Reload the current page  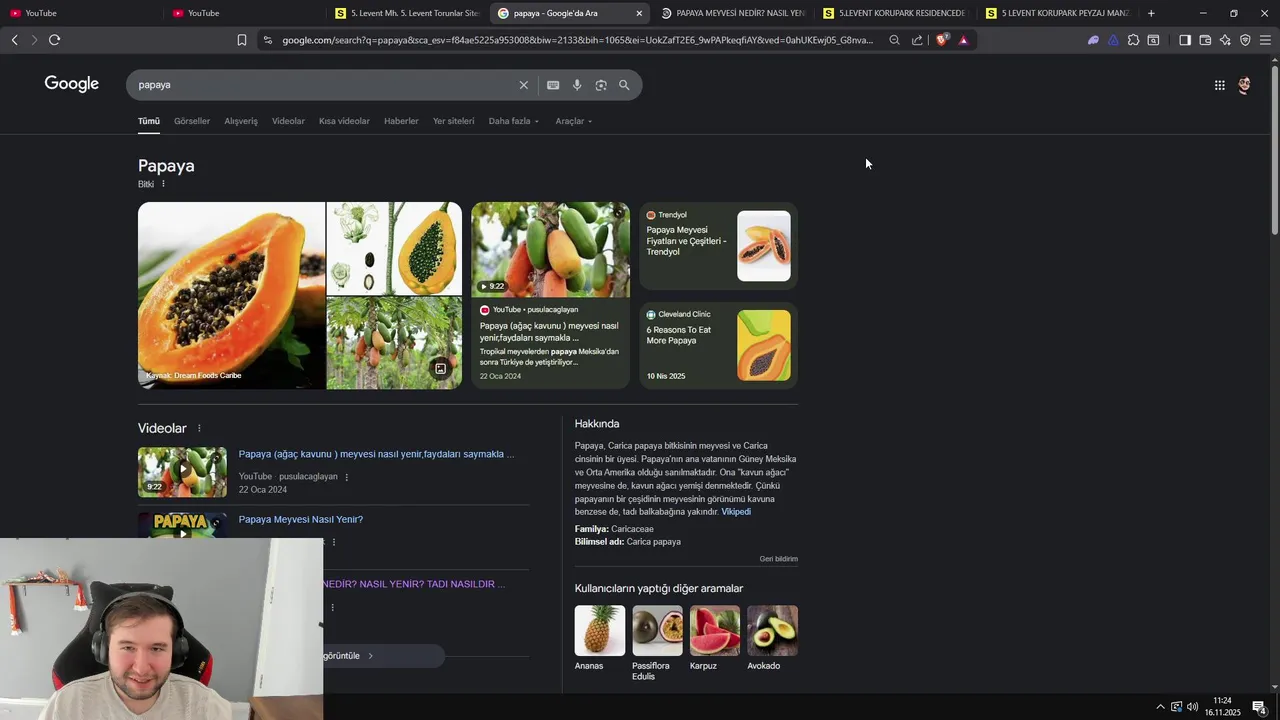pyautogui.click(x=54, y=40)
